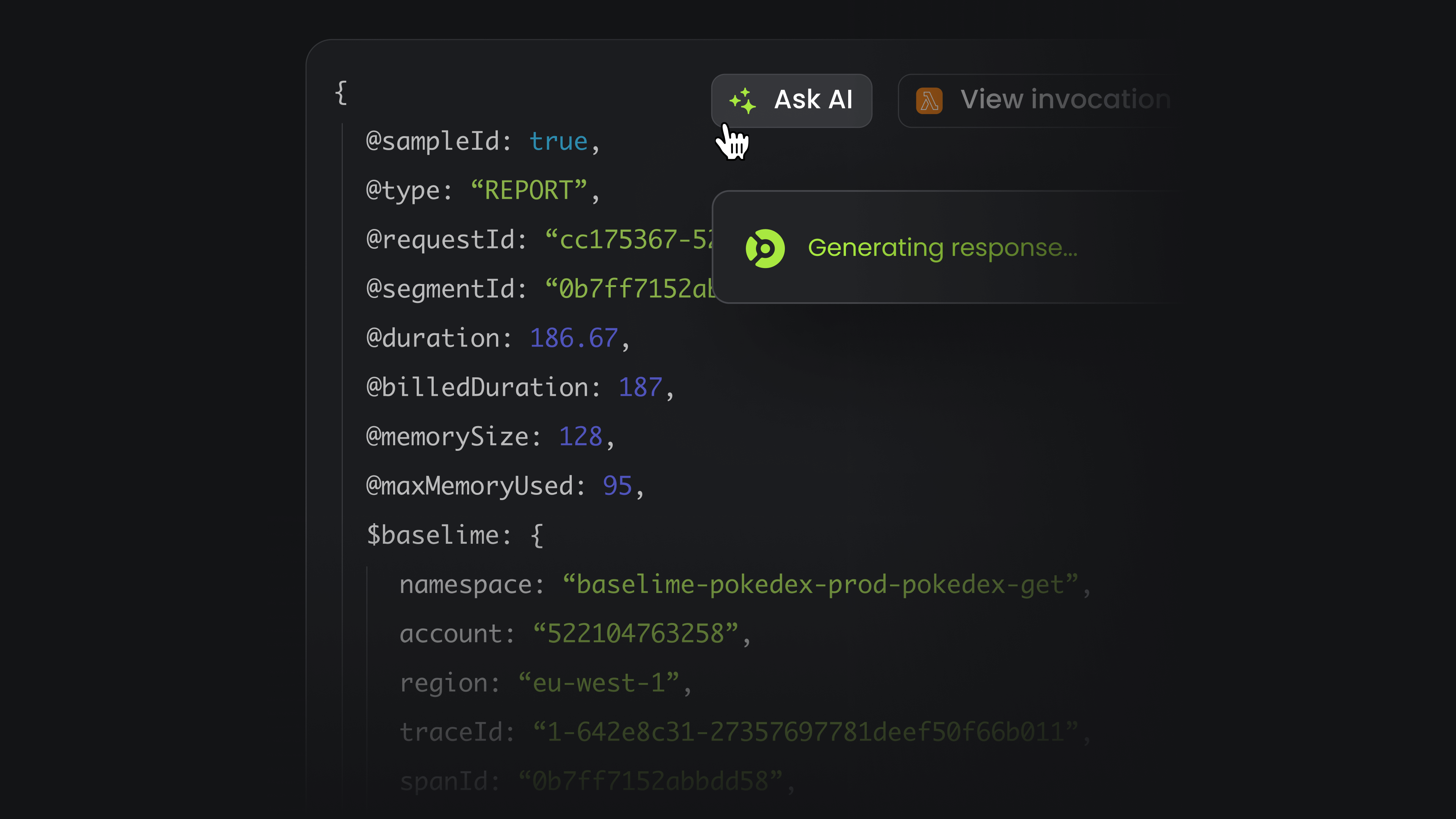Viewport: 1456px width, 819px height.
Task: Click the orange AWS Lambda icon
Action: (x=929, y=101)
